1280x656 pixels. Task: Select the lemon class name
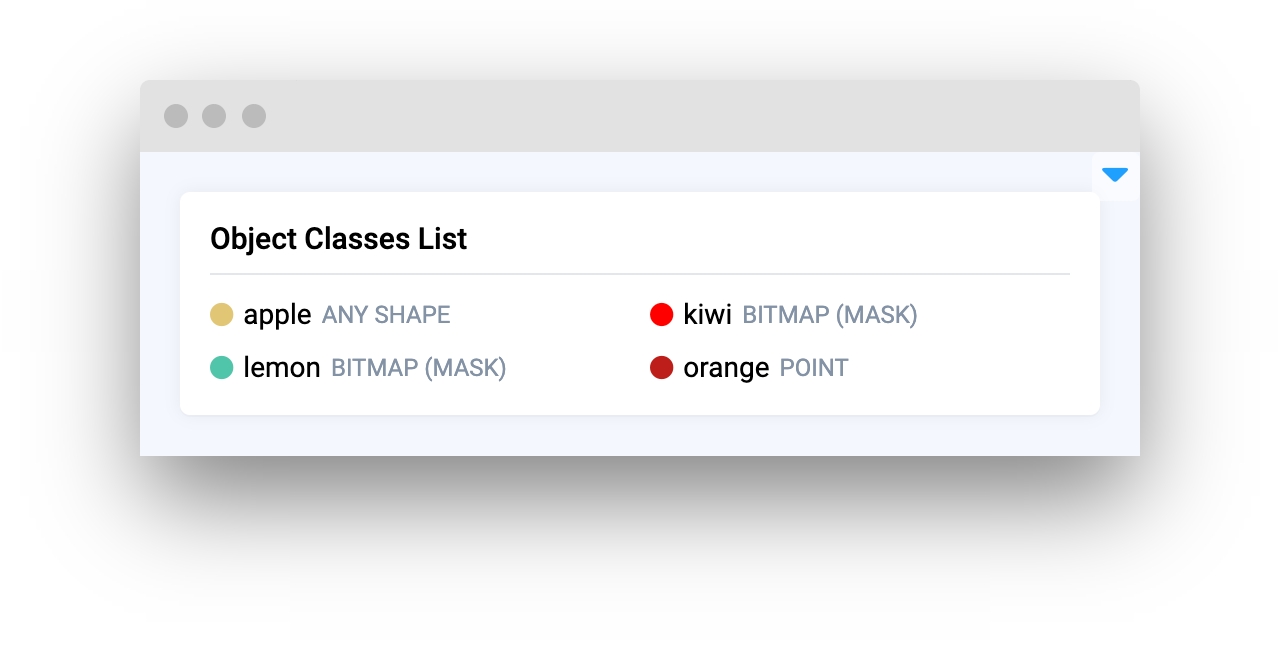(x=281, y=368)
